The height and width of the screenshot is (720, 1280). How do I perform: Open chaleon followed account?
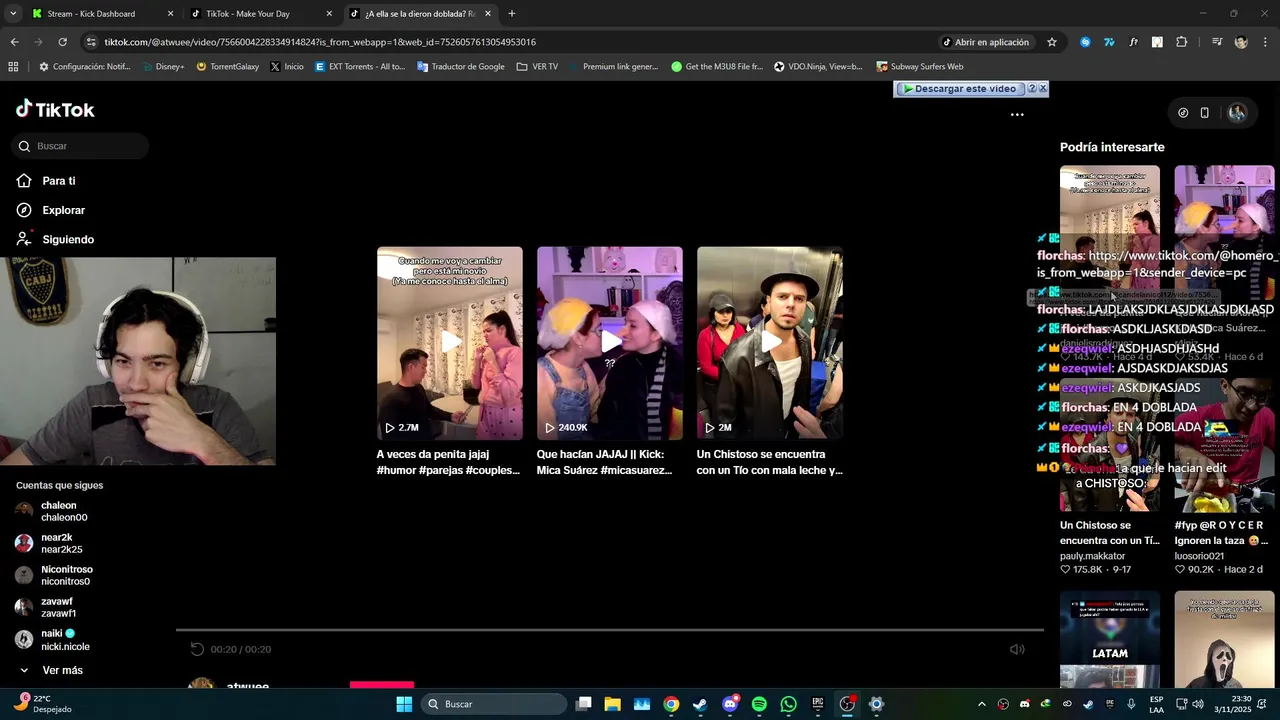pos(52,511)
